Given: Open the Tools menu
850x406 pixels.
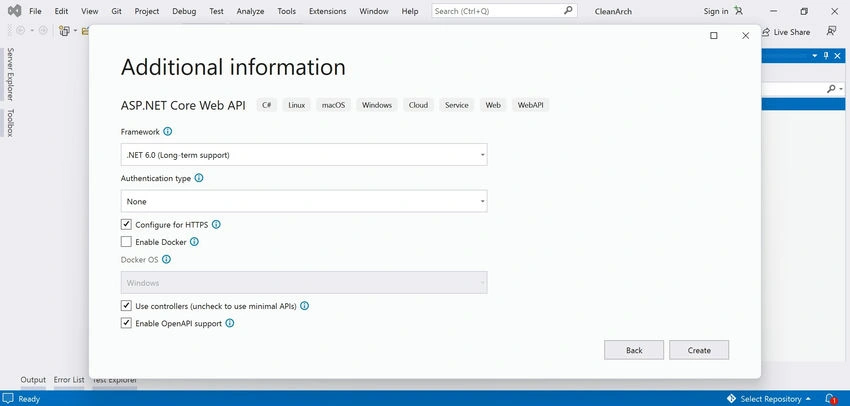Looking at the screenshot, I should click(x=287, y=11).
